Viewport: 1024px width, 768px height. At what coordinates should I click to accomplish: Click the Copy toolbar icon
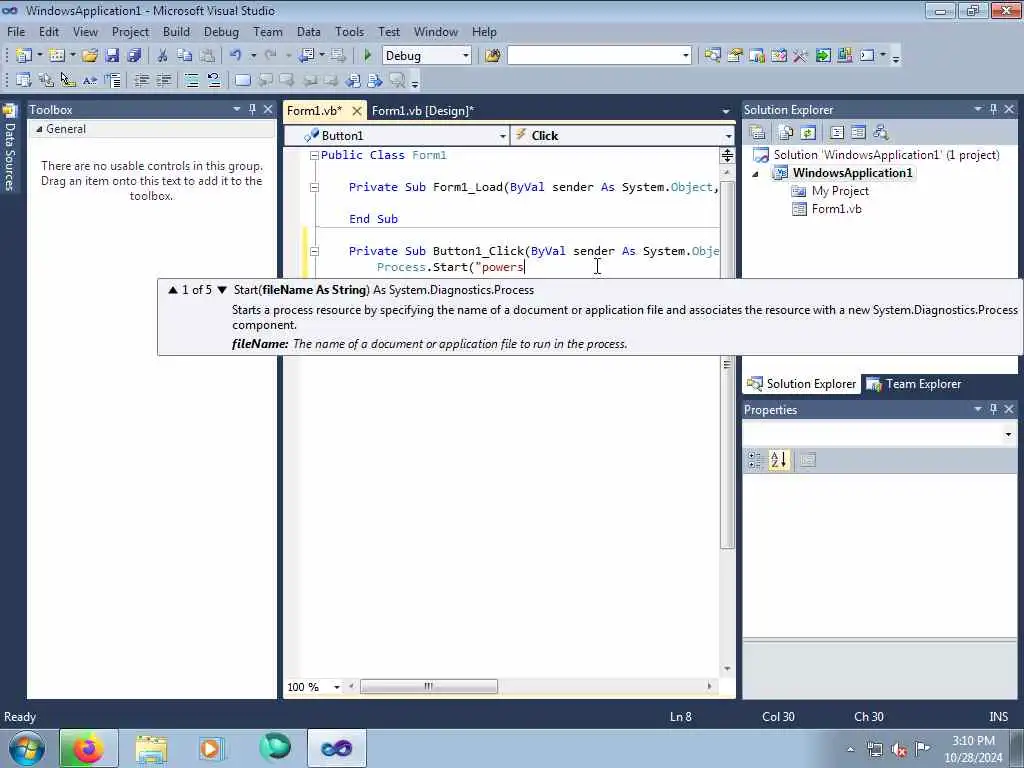click(x=185, y=56)
